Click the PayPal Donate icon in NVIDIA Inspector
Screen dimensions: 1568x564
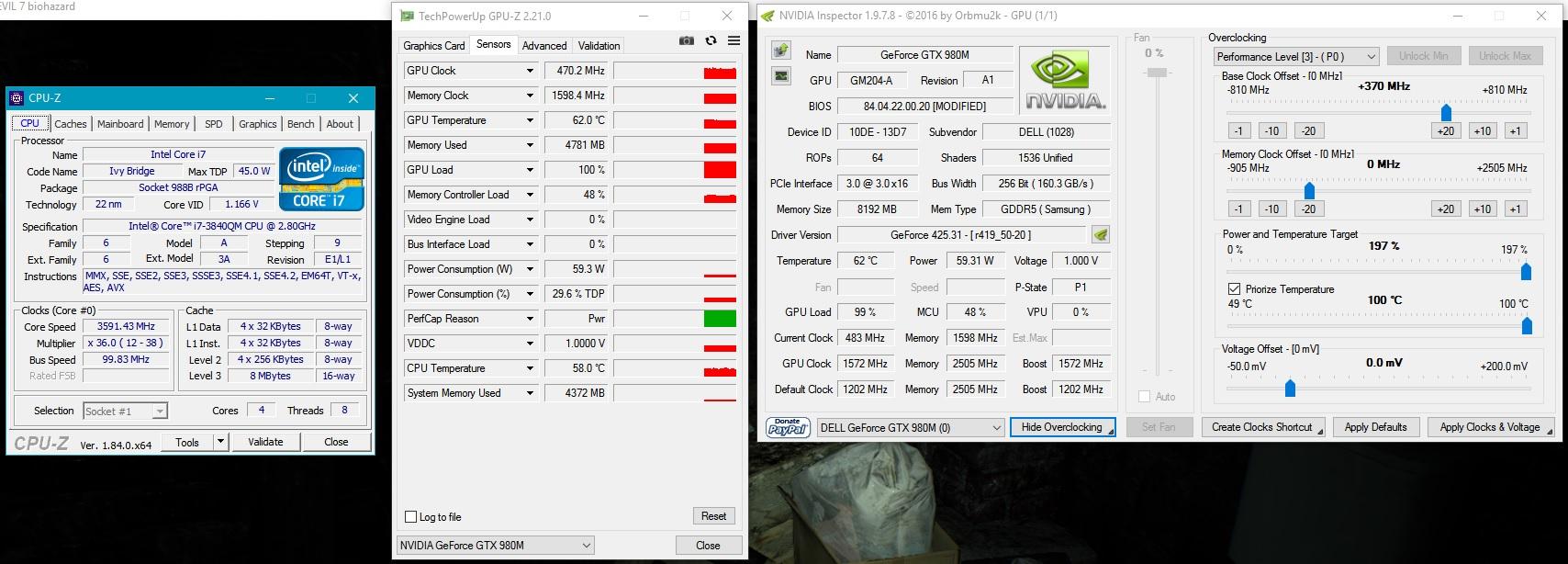tap(787, 427)
